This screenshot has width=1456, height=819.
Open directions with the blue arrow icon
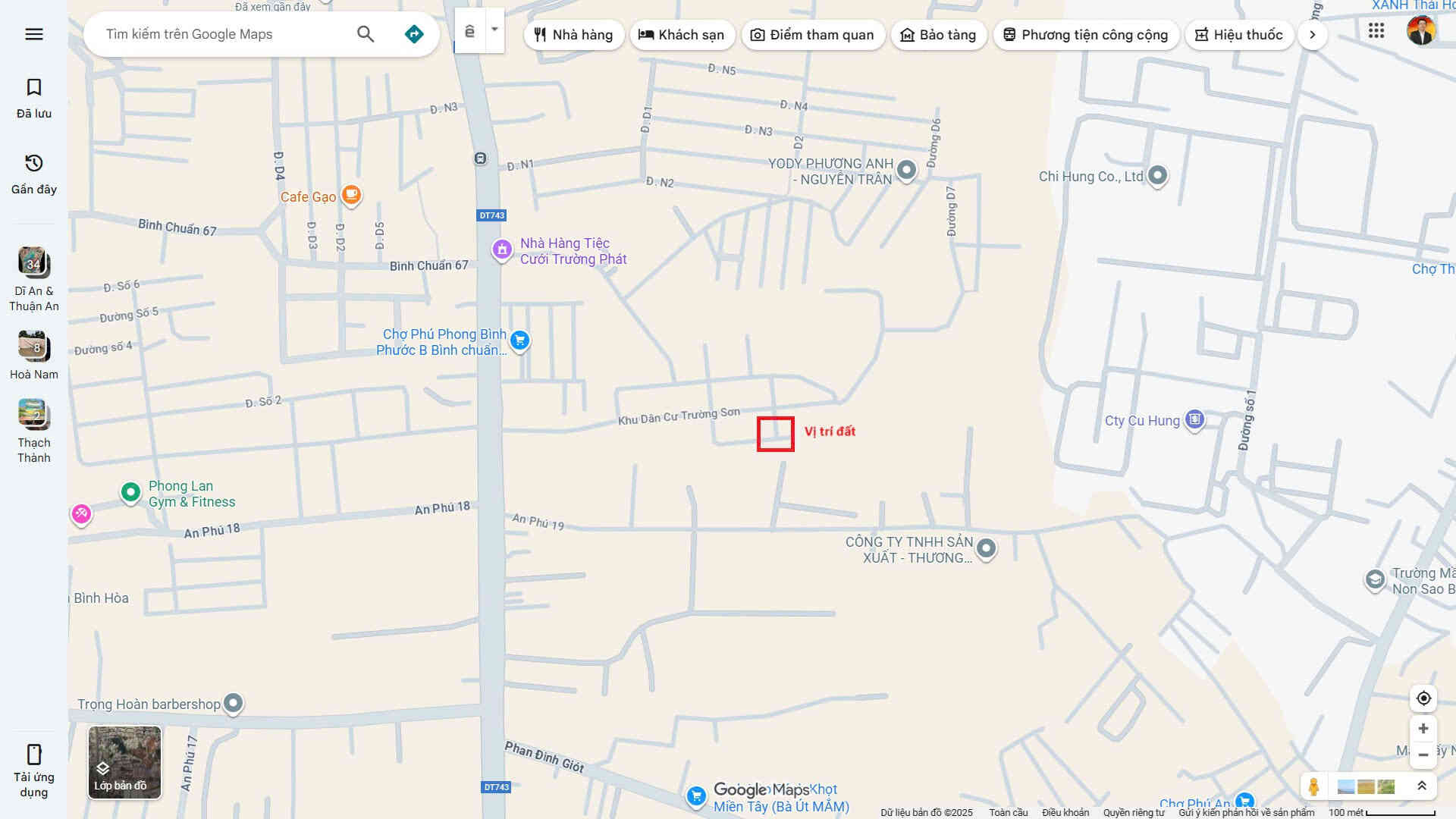pyautogui.click(x=414, y=34)
